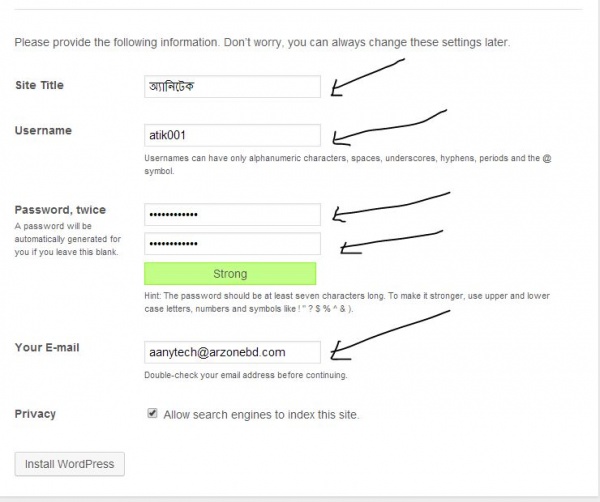Focus the Username field containing atik001
This screenshot has height=502, width=600.
click(x=232, y=135)
